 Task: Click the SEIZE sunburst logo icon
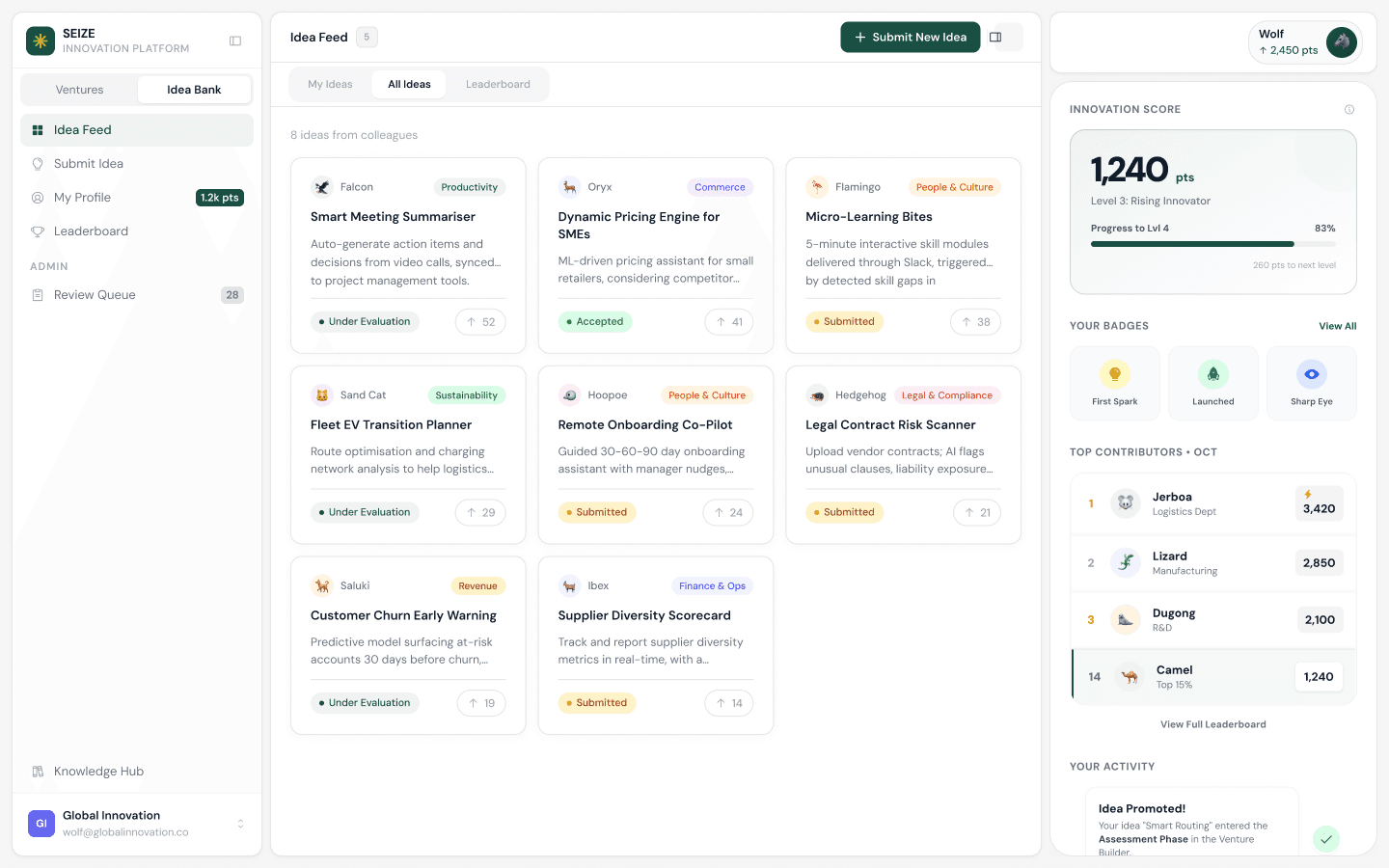pos(41,41)
